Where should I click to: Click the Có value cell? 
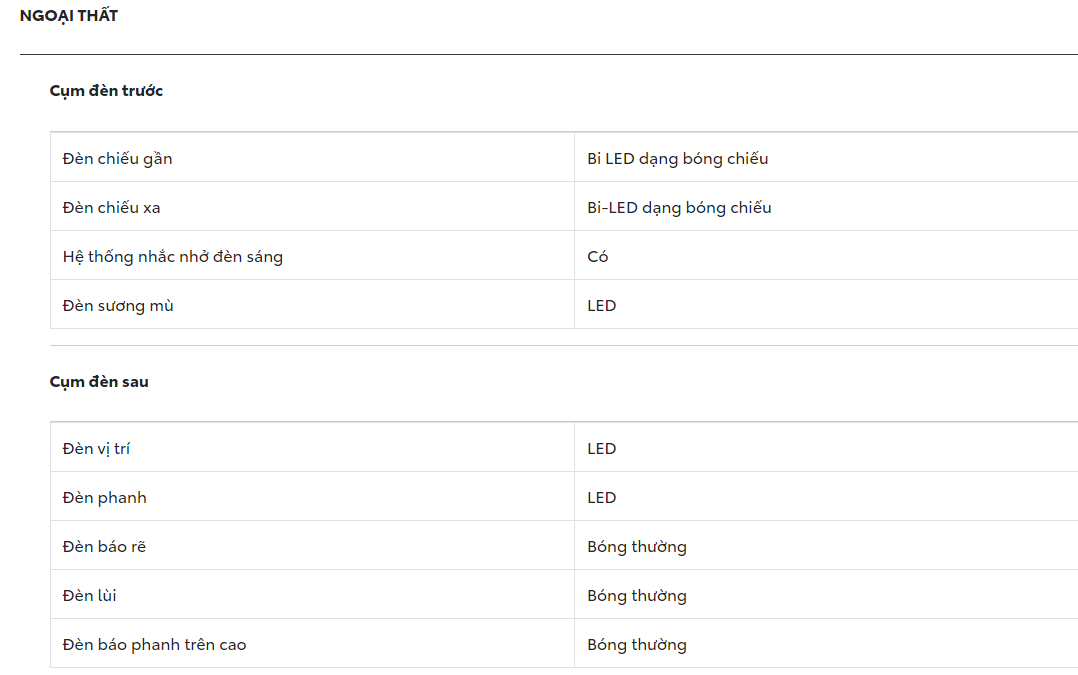pos(598,257)
